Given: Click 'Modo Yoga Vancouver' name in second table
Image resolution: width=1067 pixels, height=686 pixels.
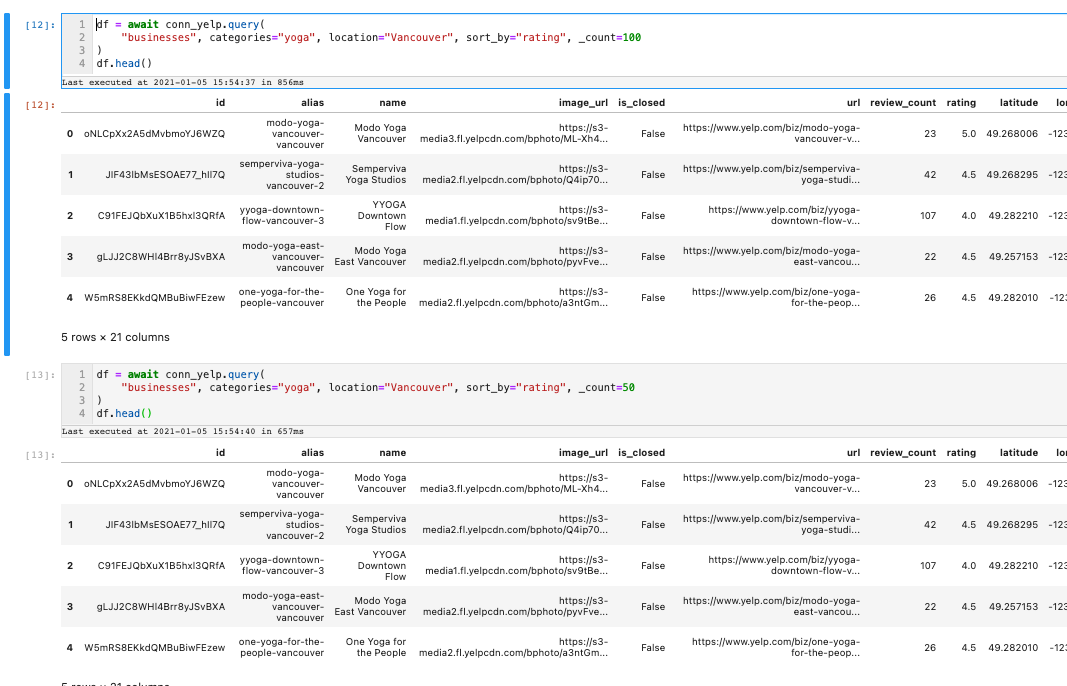Looking at the screenshot, I should coord(380,483).
